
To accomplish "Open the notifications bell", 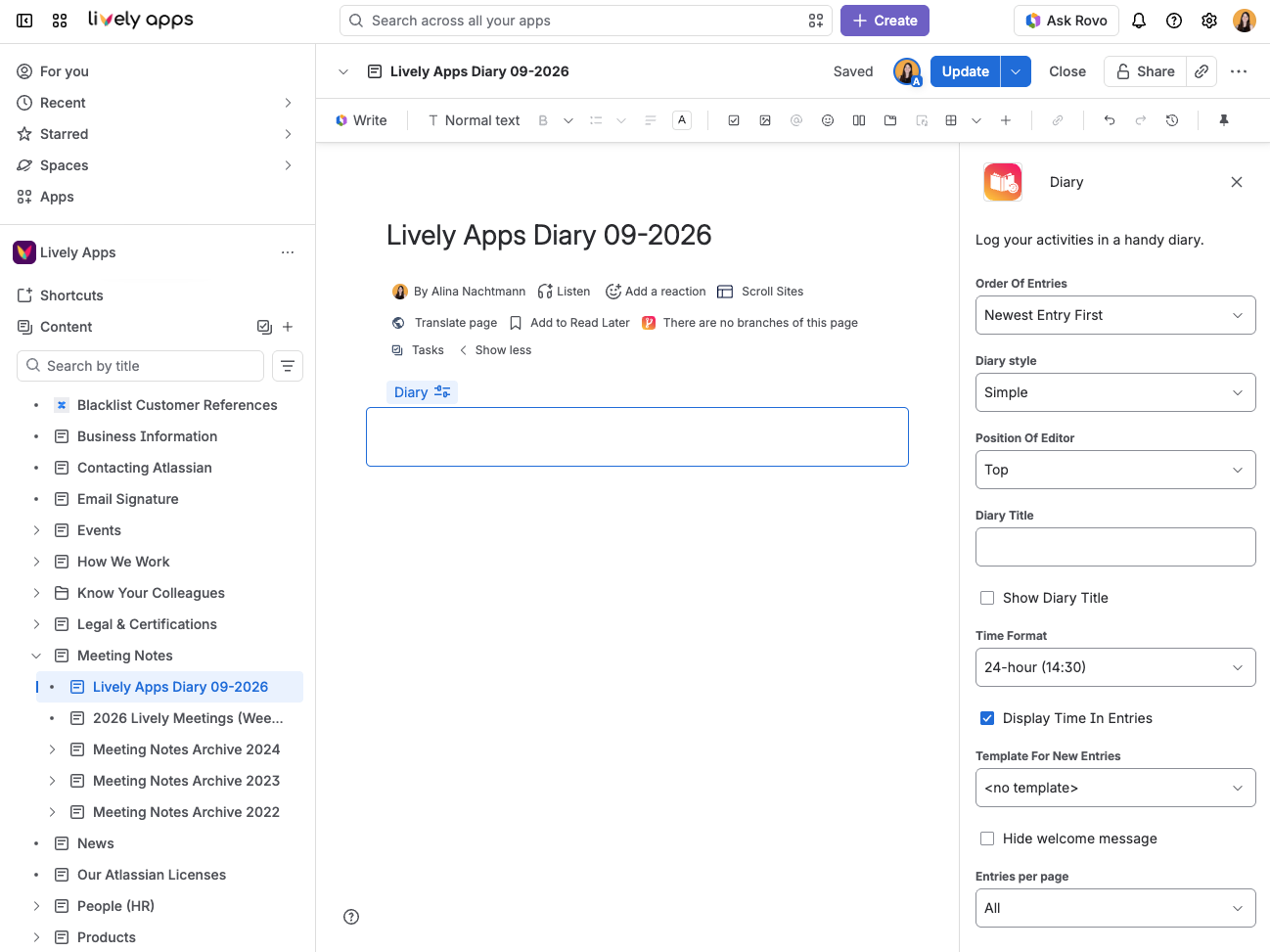I will point(1139,21).
